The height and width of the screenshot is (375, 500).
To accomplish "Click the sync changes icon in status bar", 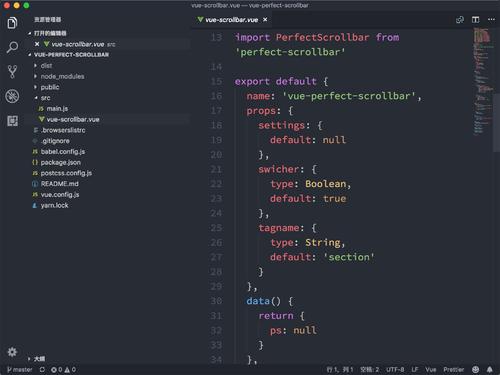I will click(x=42, y=369).
